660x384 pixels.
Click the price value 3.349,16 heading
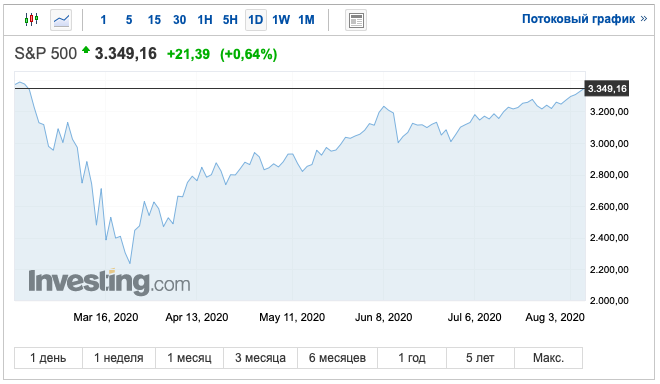[125, 54]
